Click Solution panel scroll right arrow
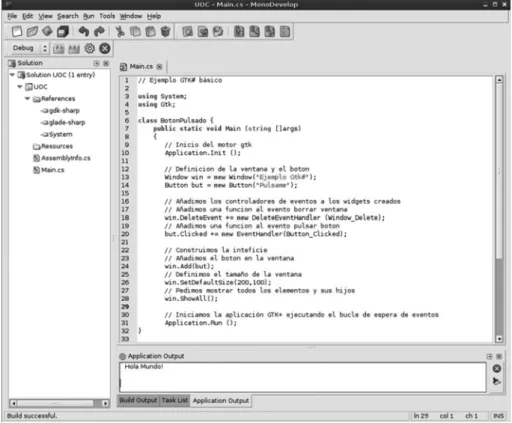Viewport: 512px width, 423px height. [x=105, y=403]
